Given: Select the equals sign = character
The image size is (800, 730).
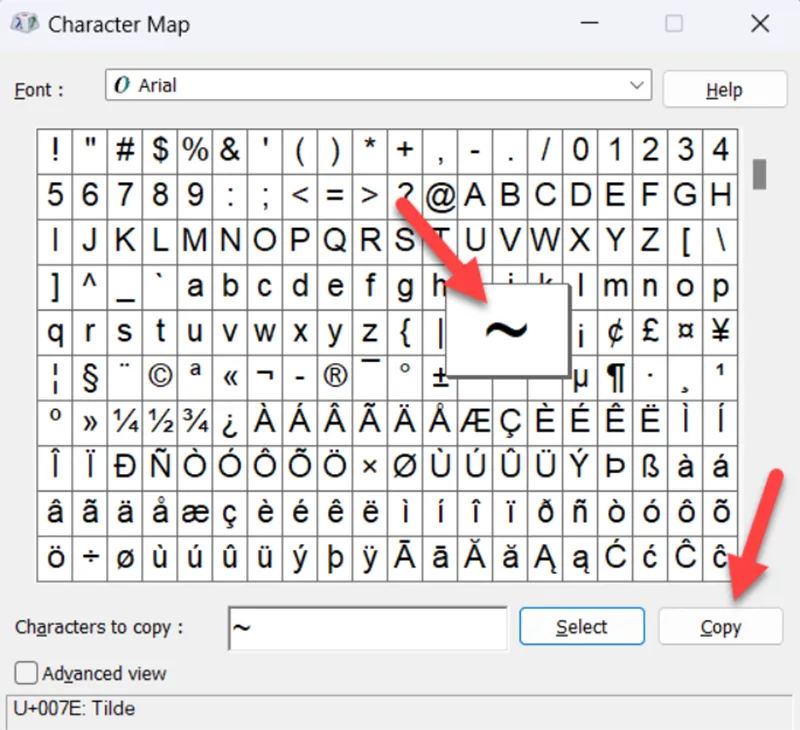Looking at the screenshot, I should point(335,197).
